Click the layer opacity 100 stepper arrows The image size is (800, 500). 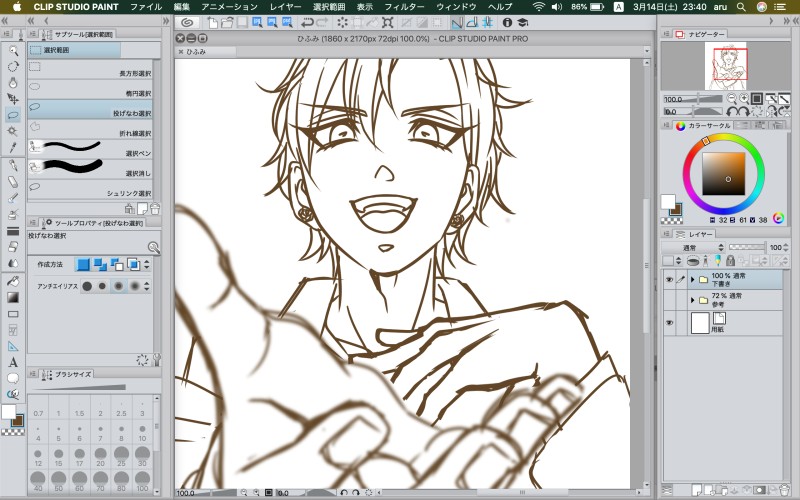pos(785,247)
